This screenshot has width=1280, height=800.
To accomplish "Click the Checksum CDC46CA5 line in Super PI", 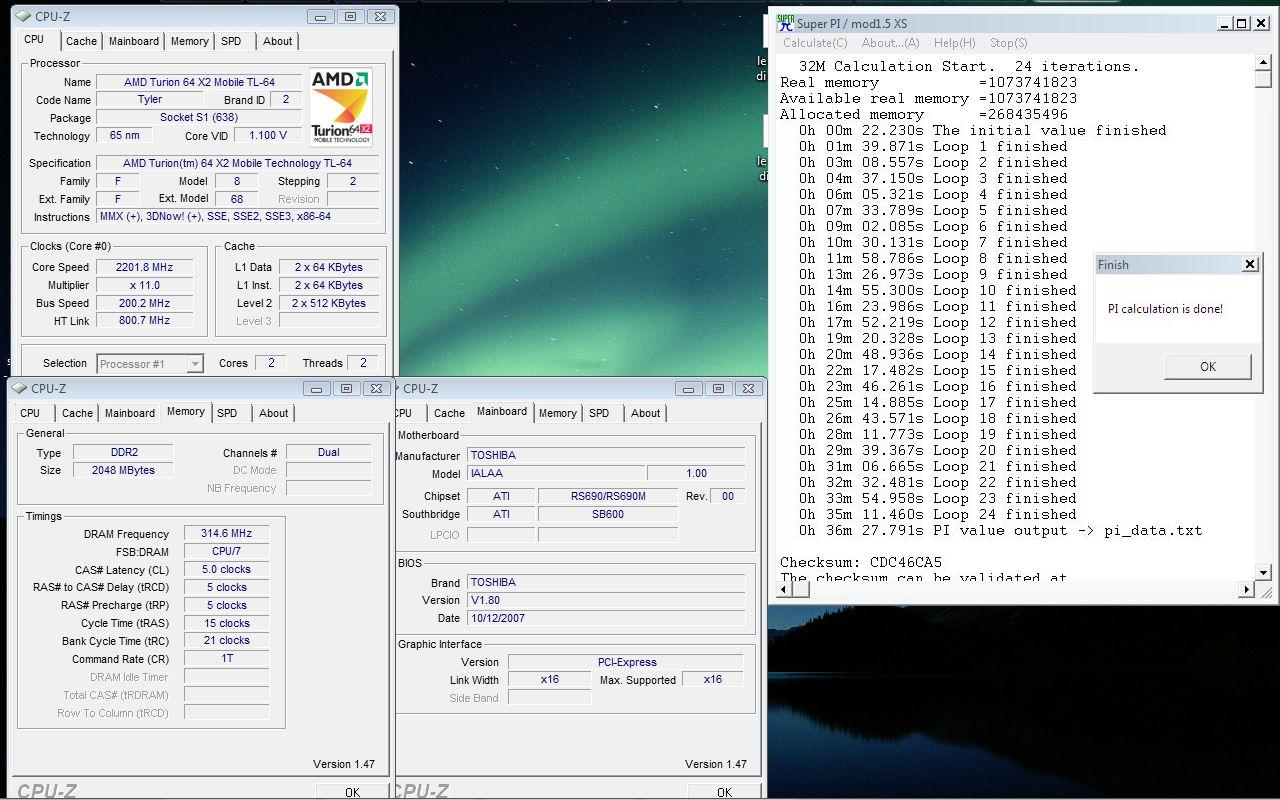I will pyautogui.click(x=861, y=562).
